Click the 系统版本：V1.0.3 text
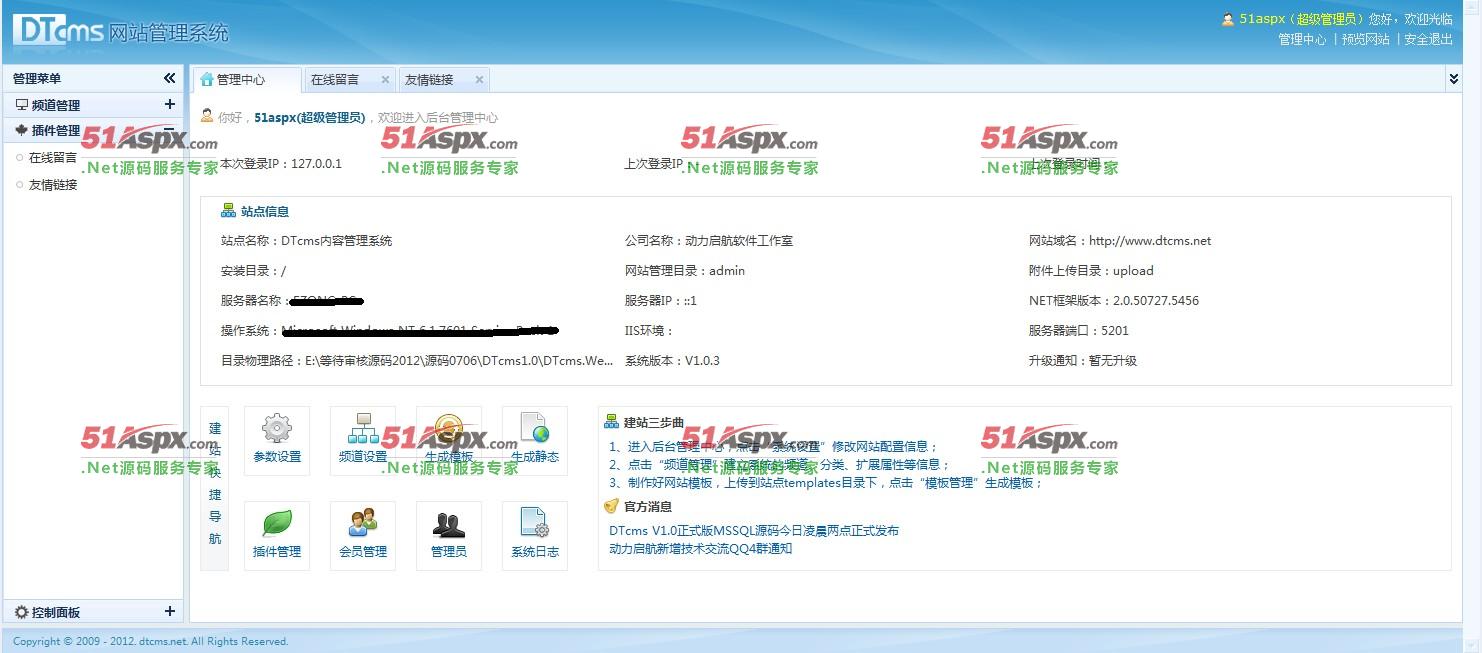Image resolution: width=1482 pixels, height=653 pixels. (672, 361)
